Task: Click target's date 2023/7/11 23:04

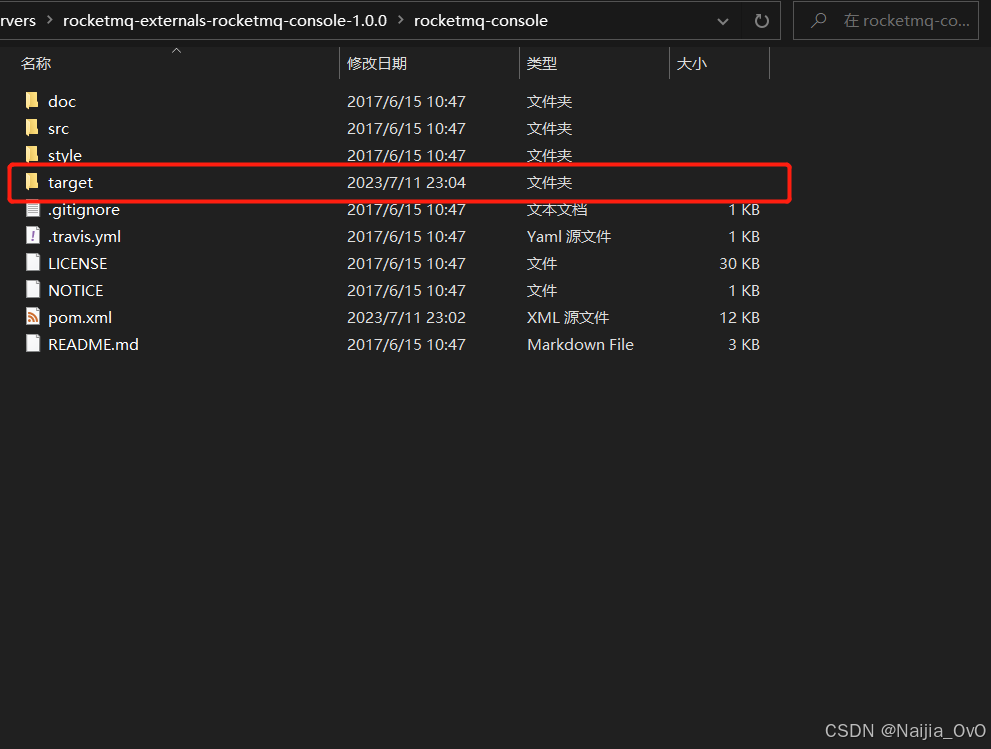Action: click(x=406, y=183)
